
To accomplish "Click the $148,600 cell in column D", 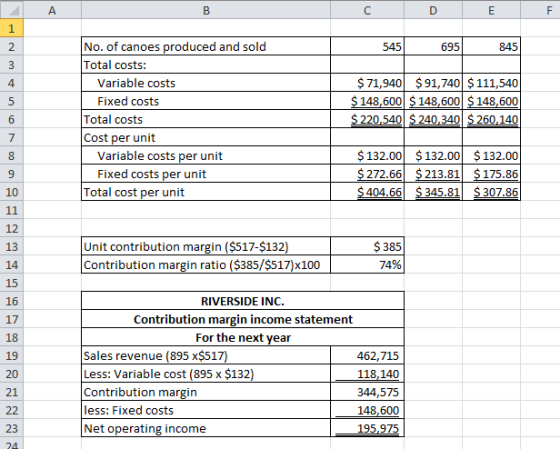I will tap(433, 101).
